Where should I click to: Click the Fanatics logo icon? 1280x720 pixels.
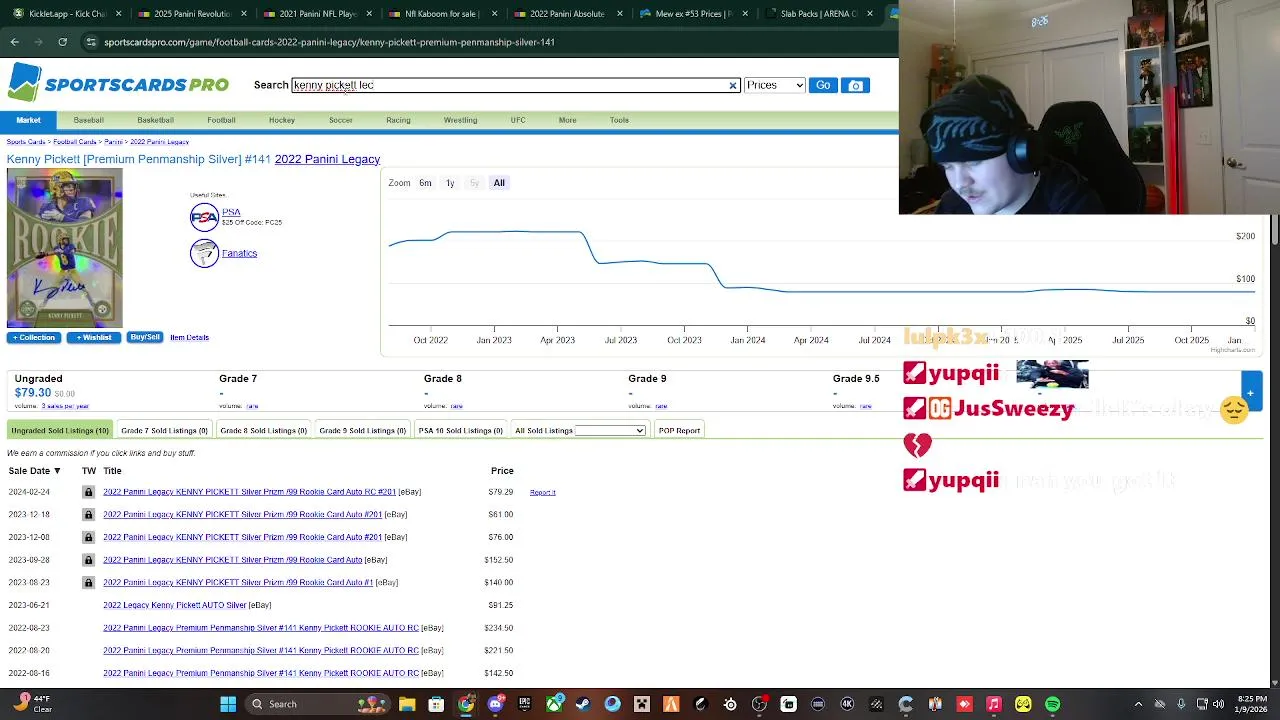(204, 253)
